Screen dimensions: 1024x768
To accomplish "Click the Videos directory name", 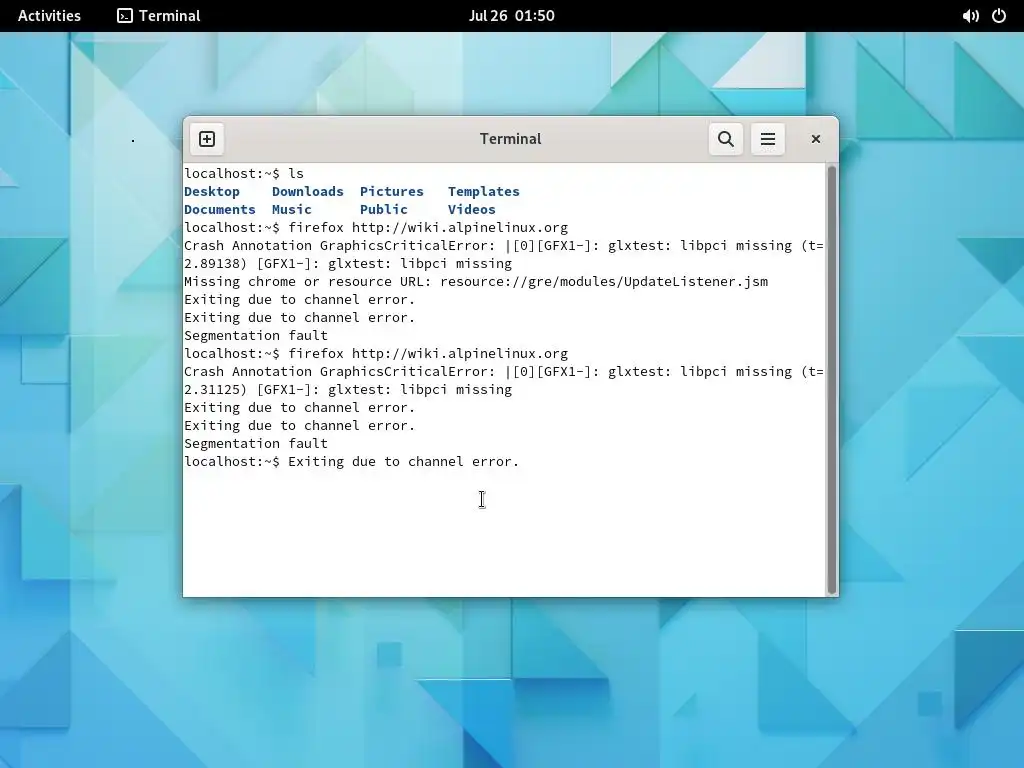I will 472,210.
